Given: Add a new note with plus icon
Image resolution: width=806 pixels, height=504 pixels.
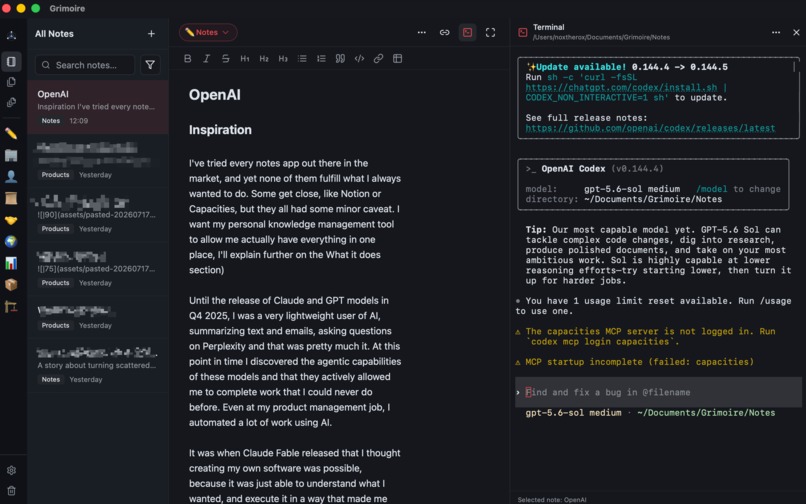Looking at the screenshot, I should click(x=151, y=34).
